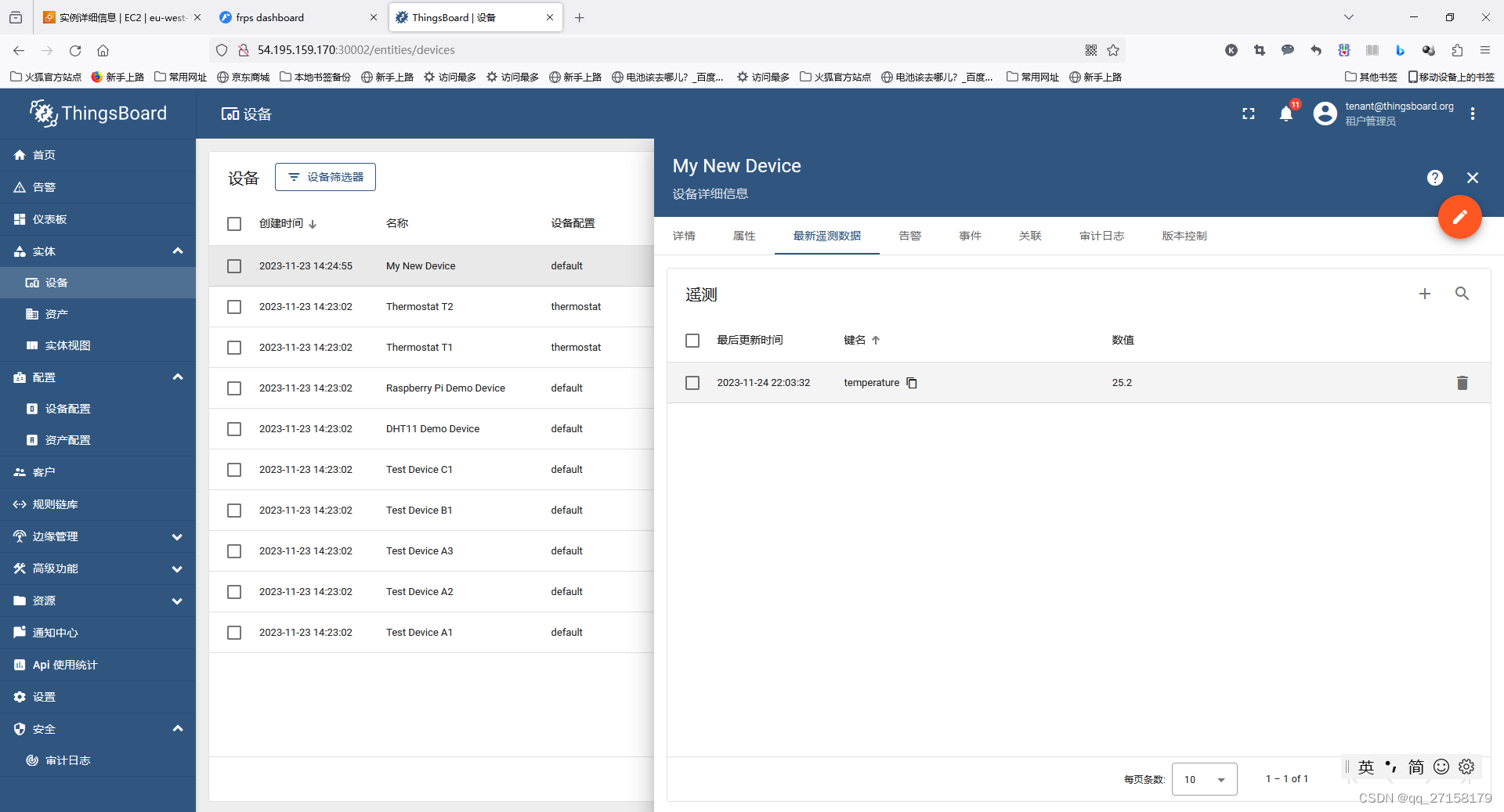This screenshot has width=1504, height=812.
Task: Check the Raspberry Pi Demo Device checkbox
Action: pyautogui.click(x=234, y=388)
